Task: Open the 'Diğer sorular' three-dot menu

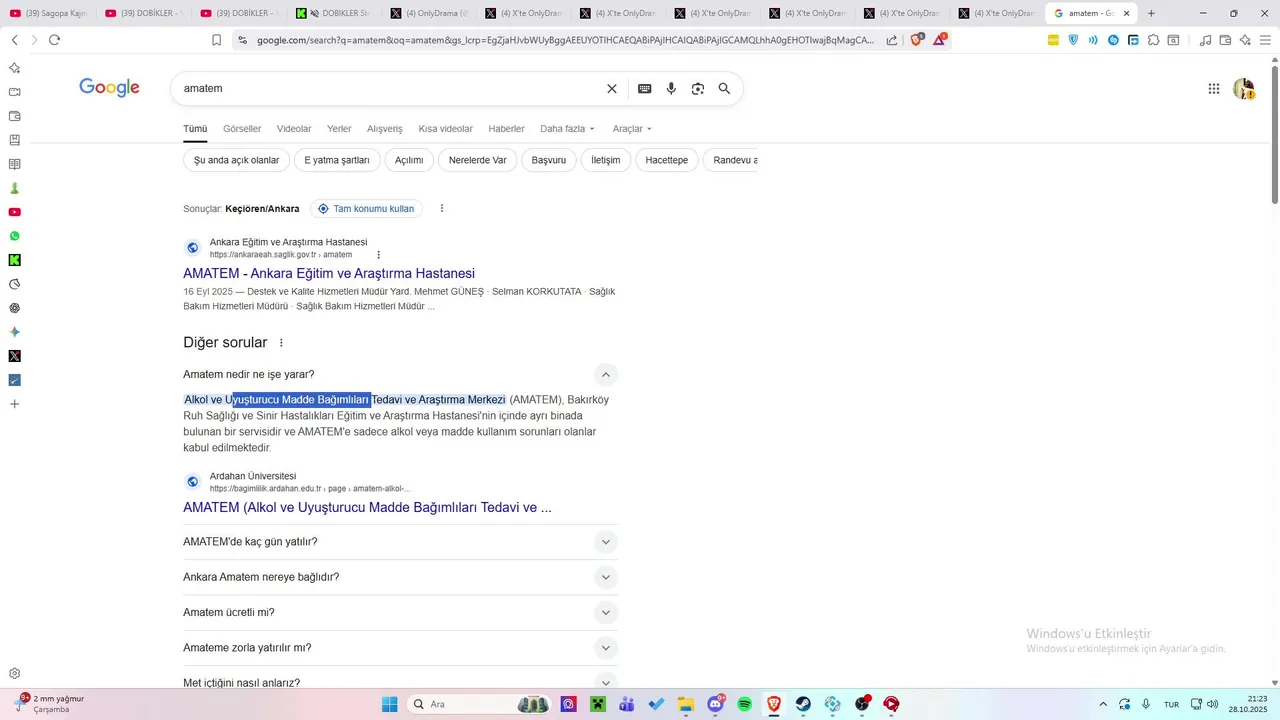Action: pyautogui.click(x=281, y=343)
